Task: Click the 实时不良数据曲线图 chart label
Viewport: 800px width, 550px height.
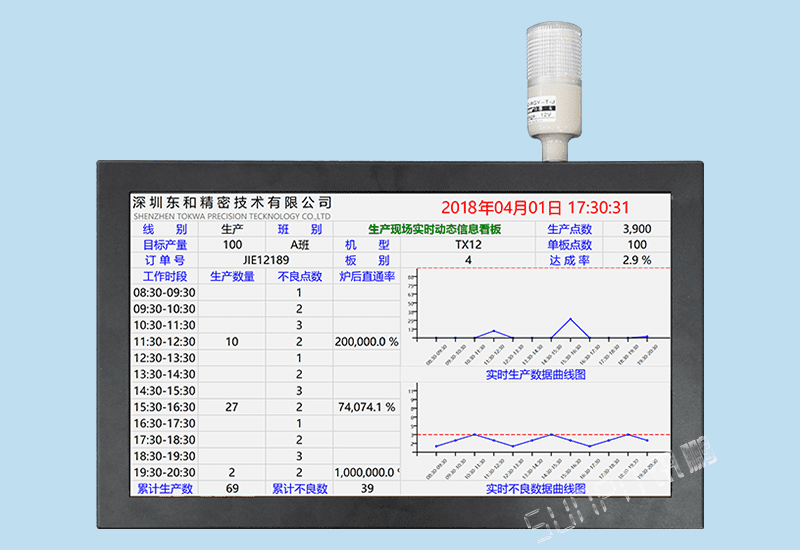Action: click(x=535, y=488)
